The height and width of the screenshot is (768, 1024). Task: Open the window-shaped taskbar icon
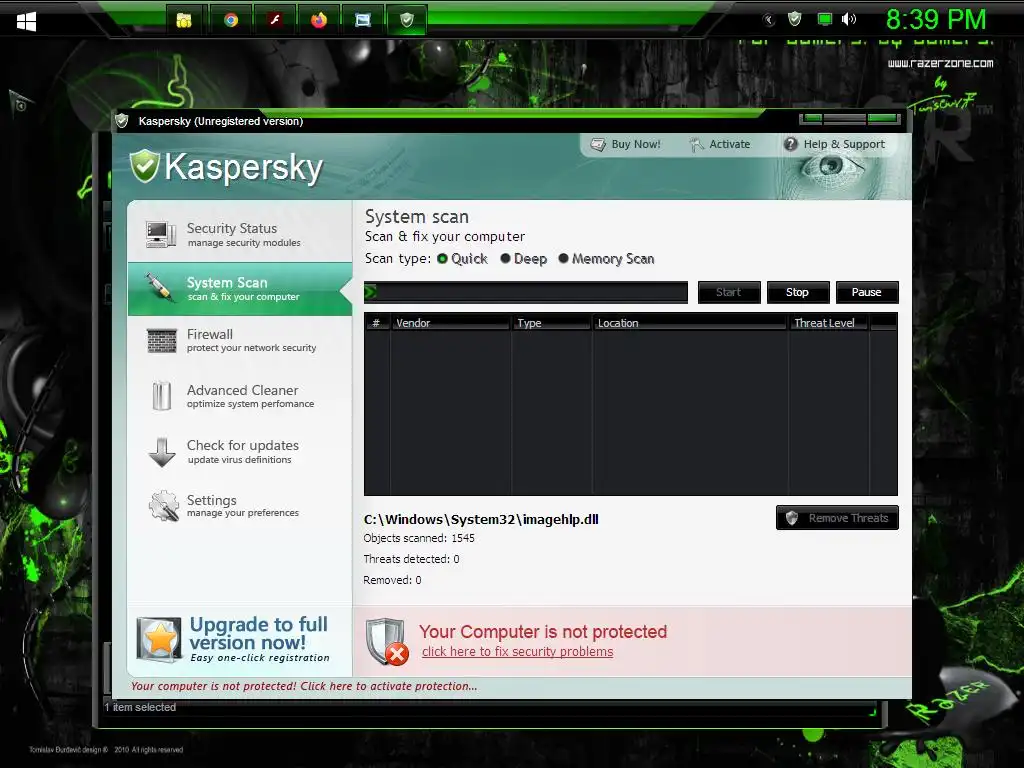coord(362,20)
